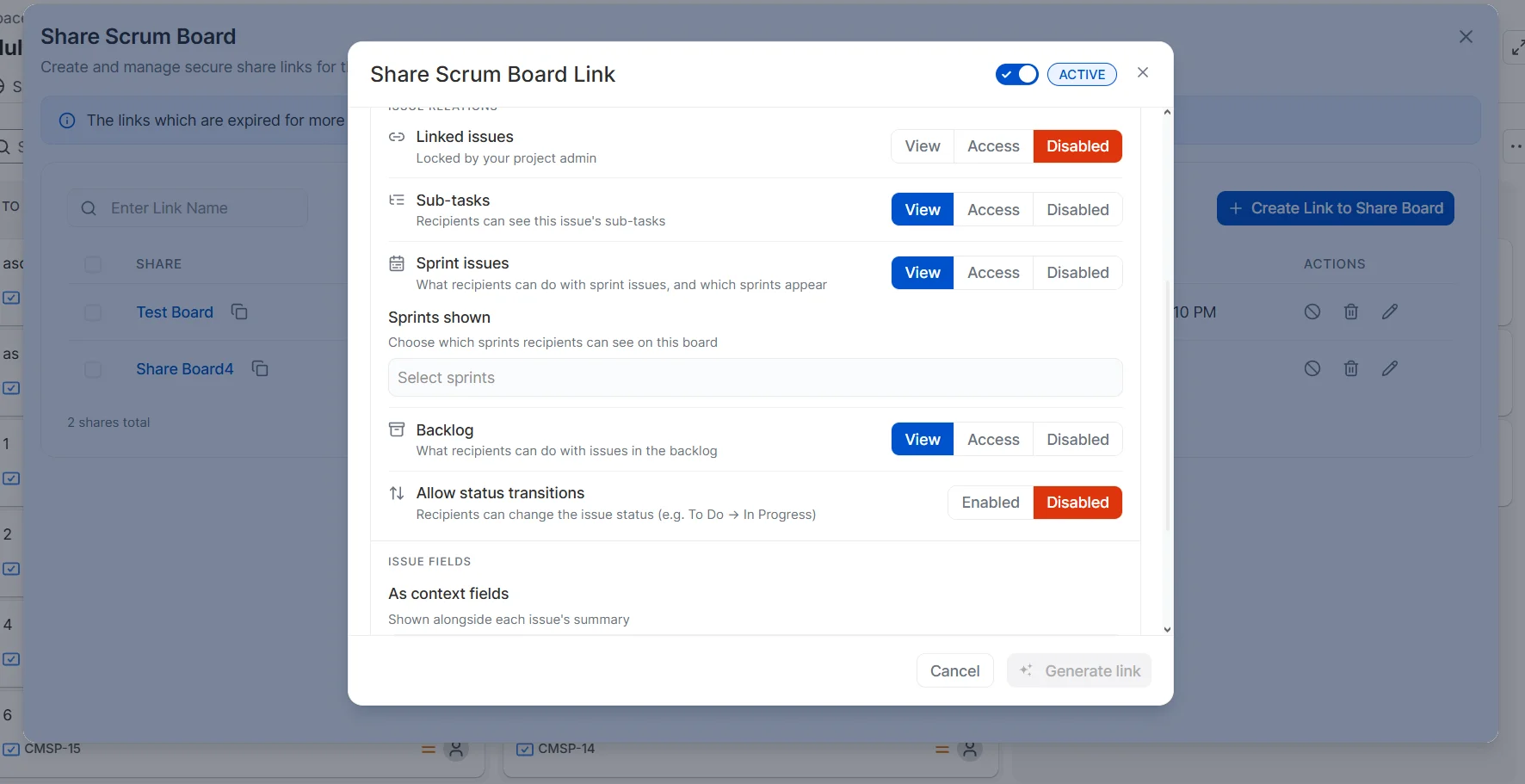Edit the second share with pencil icon
This screenshot has width=1525, height=784.
pos(1390,368)
